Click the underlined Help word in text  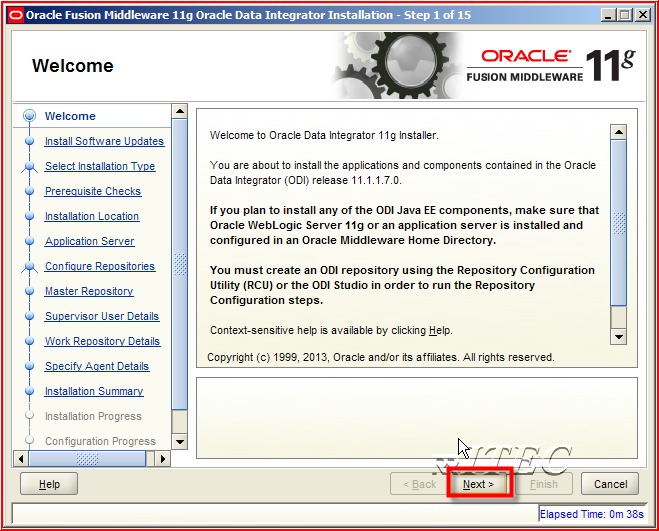click(439, 330)
